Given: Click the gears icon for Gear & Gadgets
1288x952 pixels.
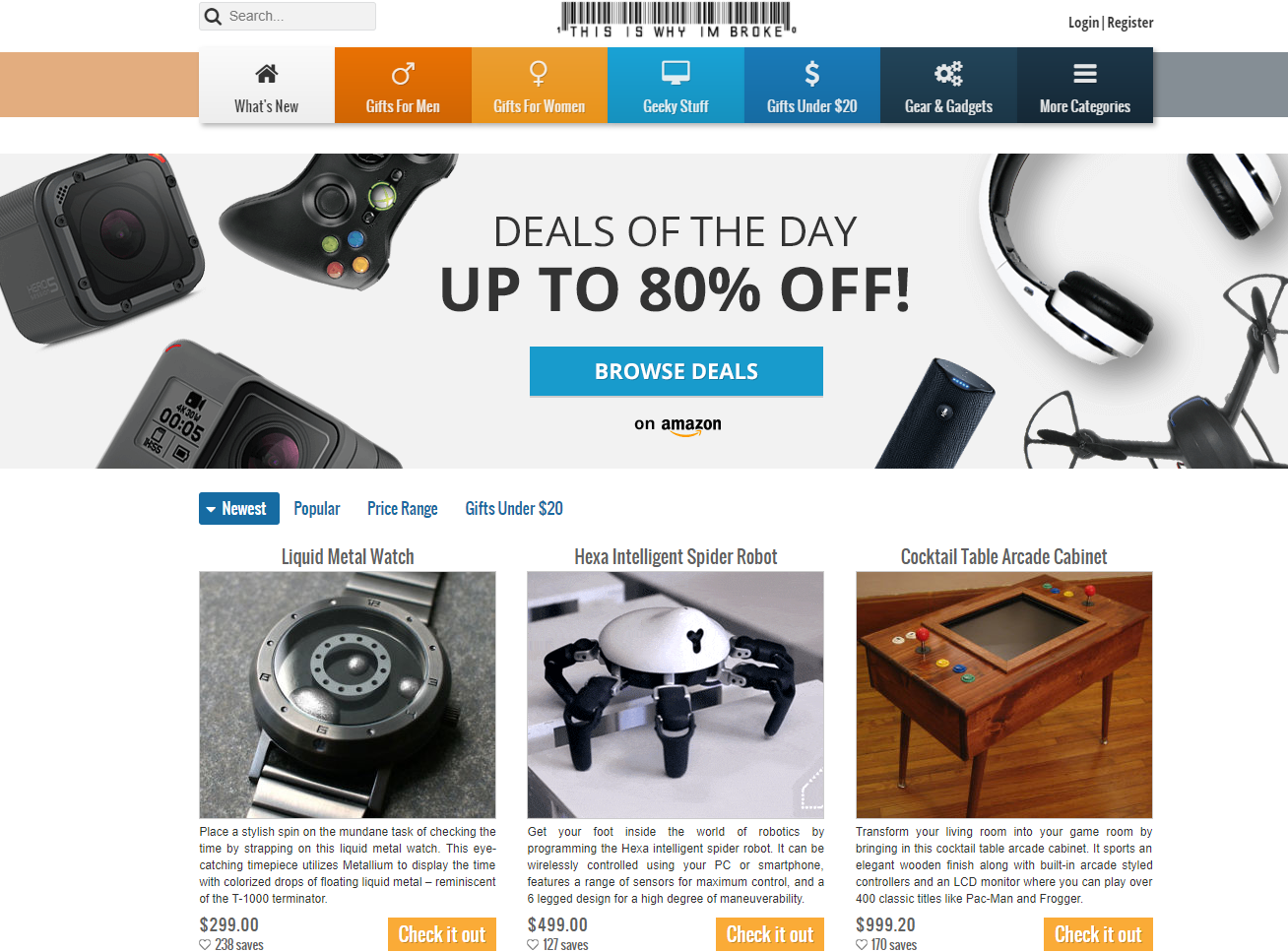Looking at the screenshot, I should 948,74.
